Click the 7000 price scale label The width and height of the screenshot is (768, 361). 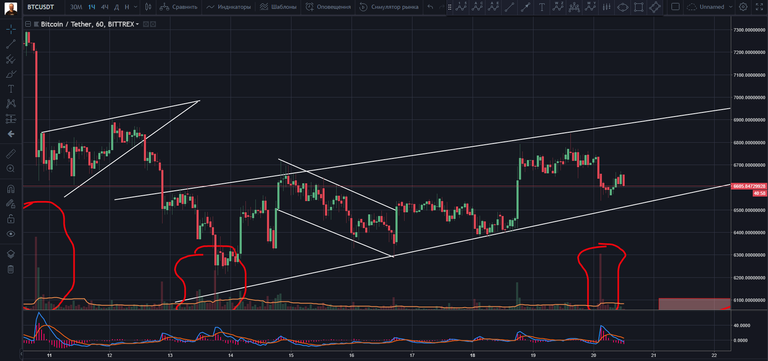point(749,98)
